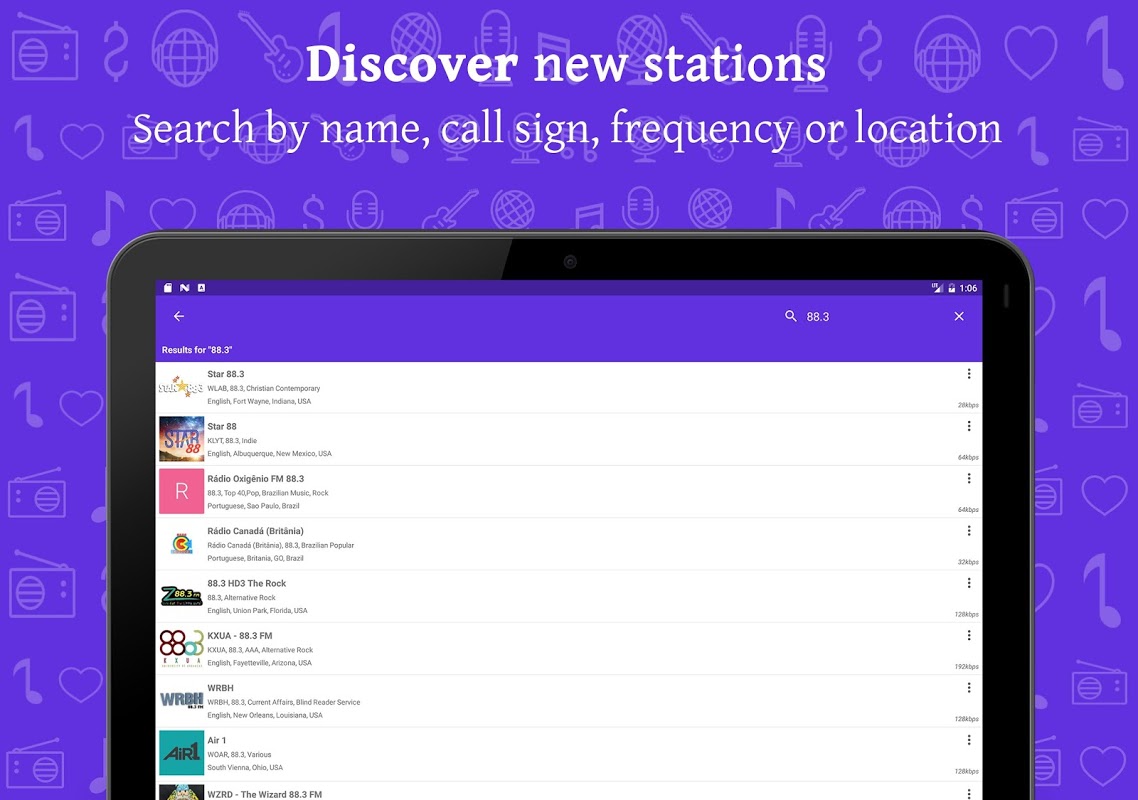Open more options for 88.3 HD3 The Rock
The image size is (1138, 800).
coord(968,583)
